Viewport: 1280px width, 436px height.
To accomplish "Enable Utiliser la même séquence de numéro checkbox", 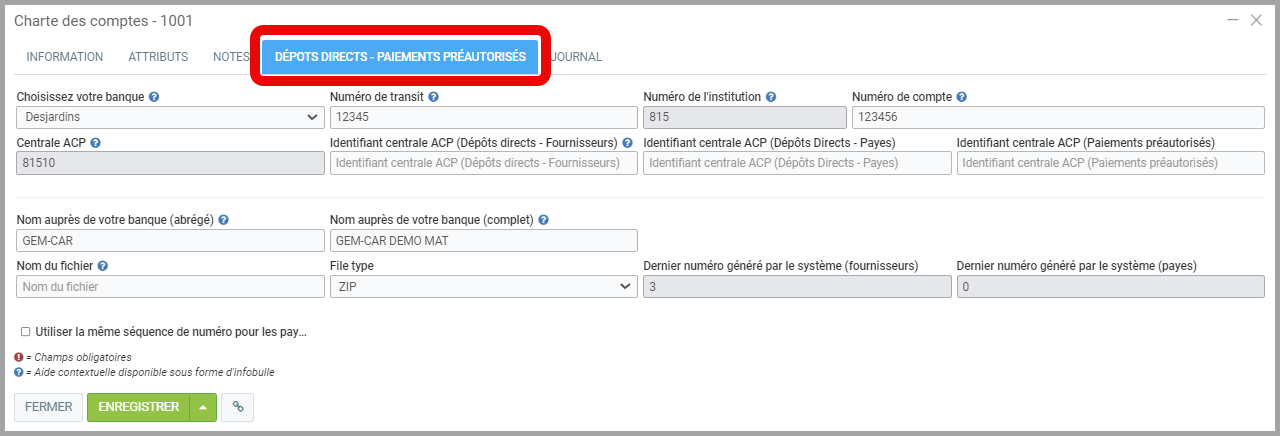I will tap(25, 332).
